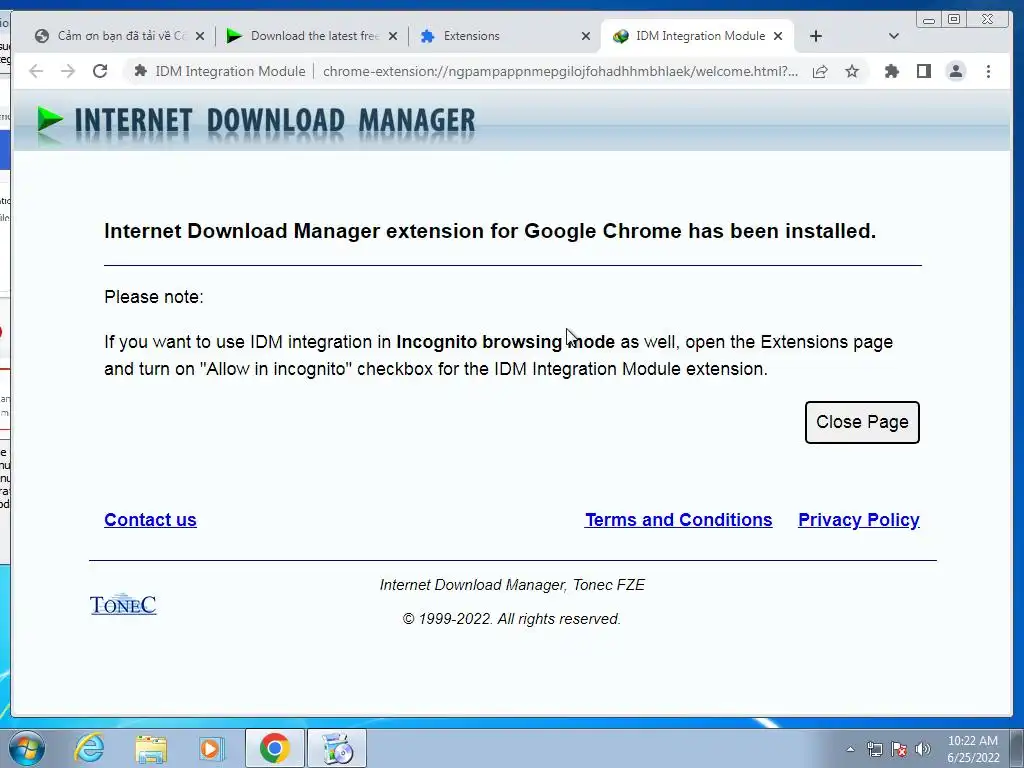
Task: Open the Contact us link
Action: (x=150, y=520)
